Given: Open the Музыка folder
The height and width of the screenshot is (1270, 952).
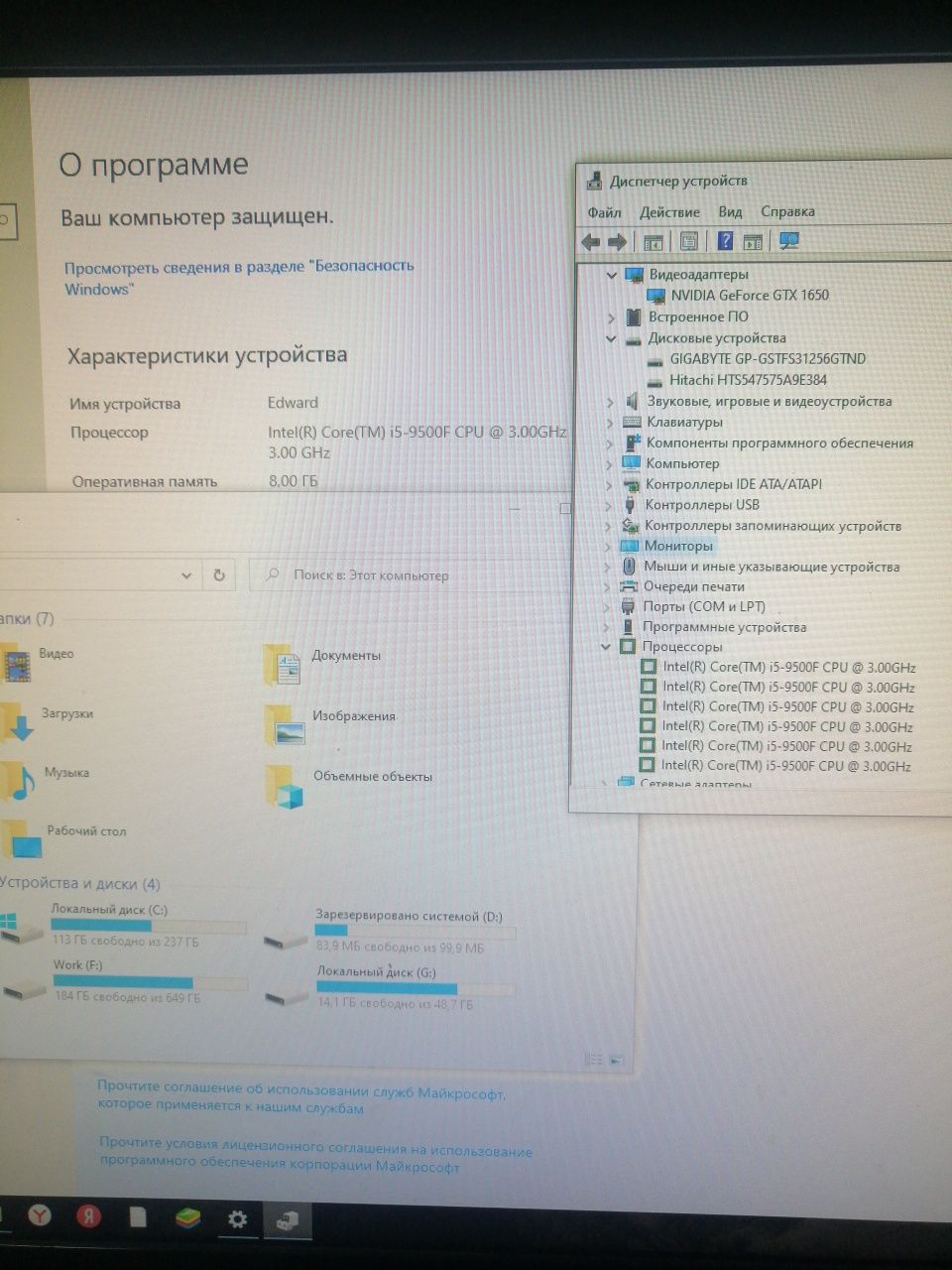Looking at the screenshot, I should (x=45, y=781).
